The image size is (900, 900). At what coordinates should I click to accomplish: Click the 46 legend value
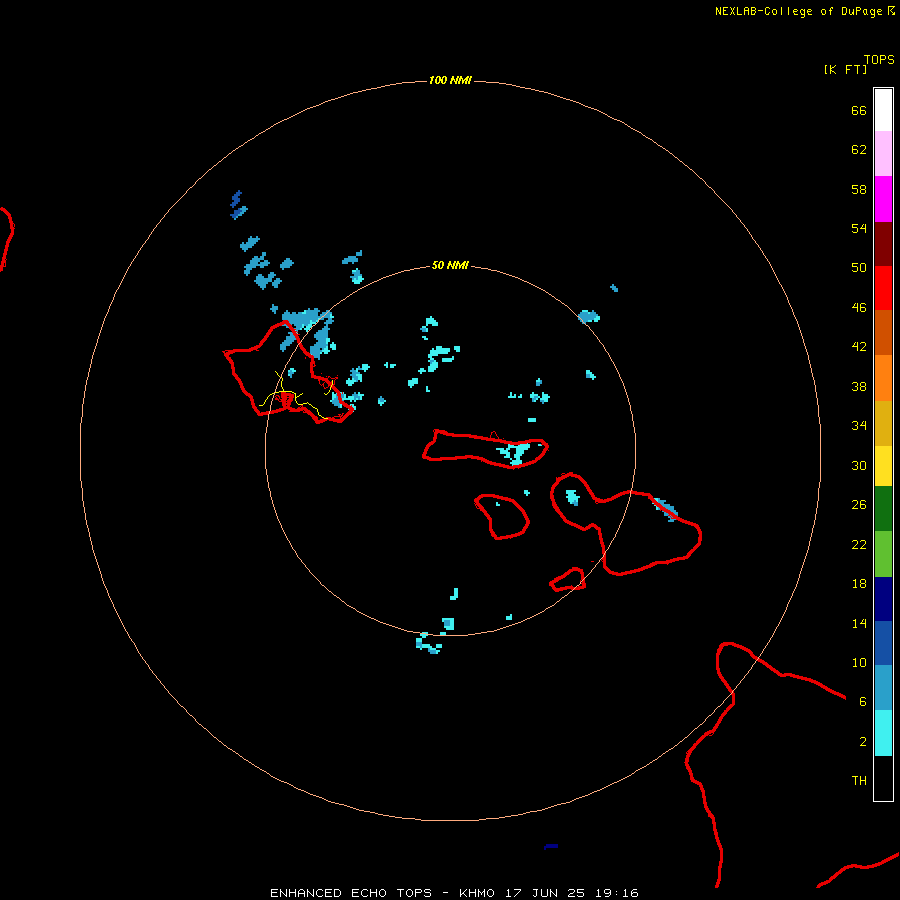pos(859,307)
